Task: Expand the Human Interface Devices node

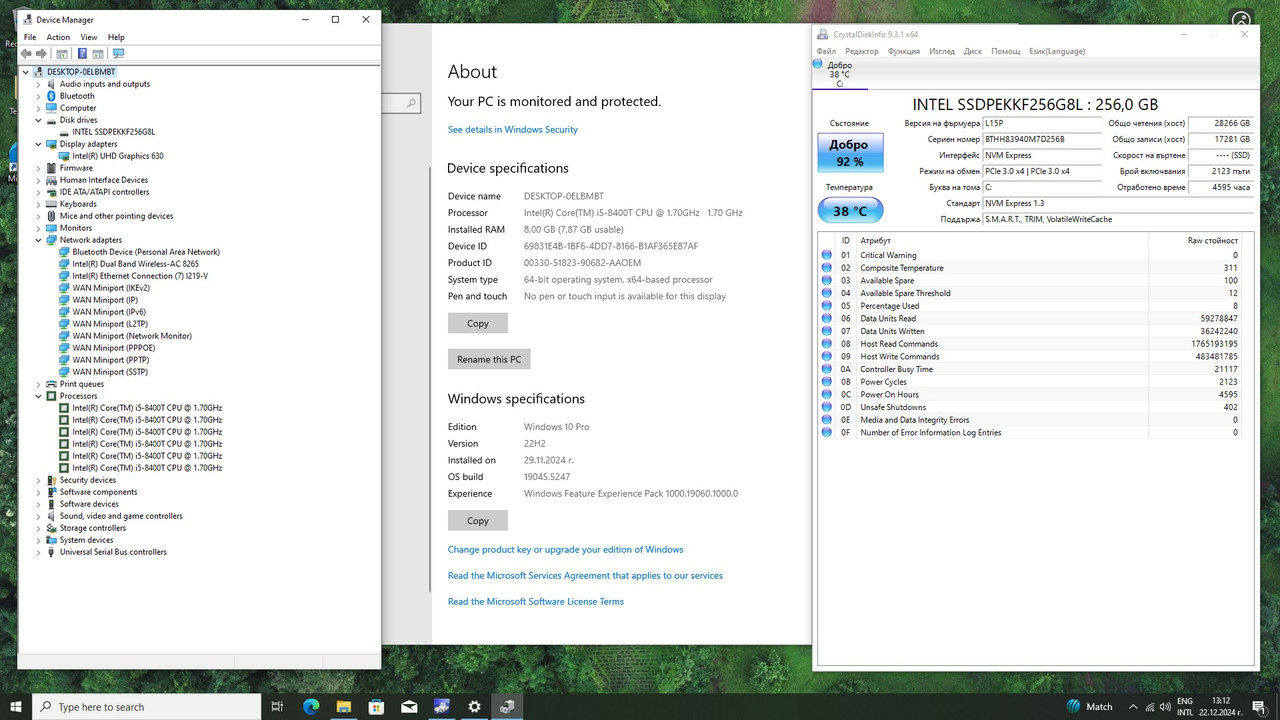Action: [39, 180]
